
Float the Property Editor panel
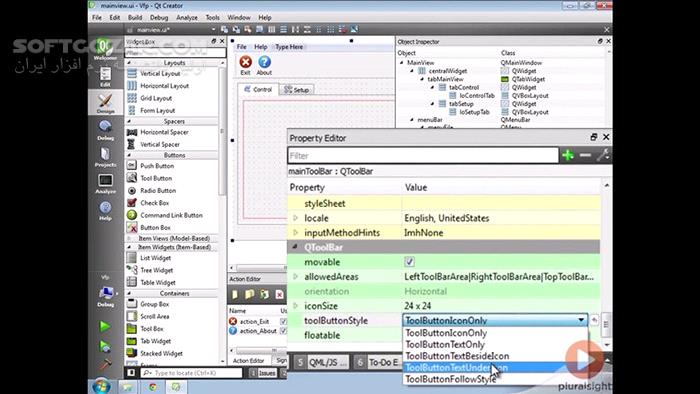pyautogui.click(x=593, y=137)
